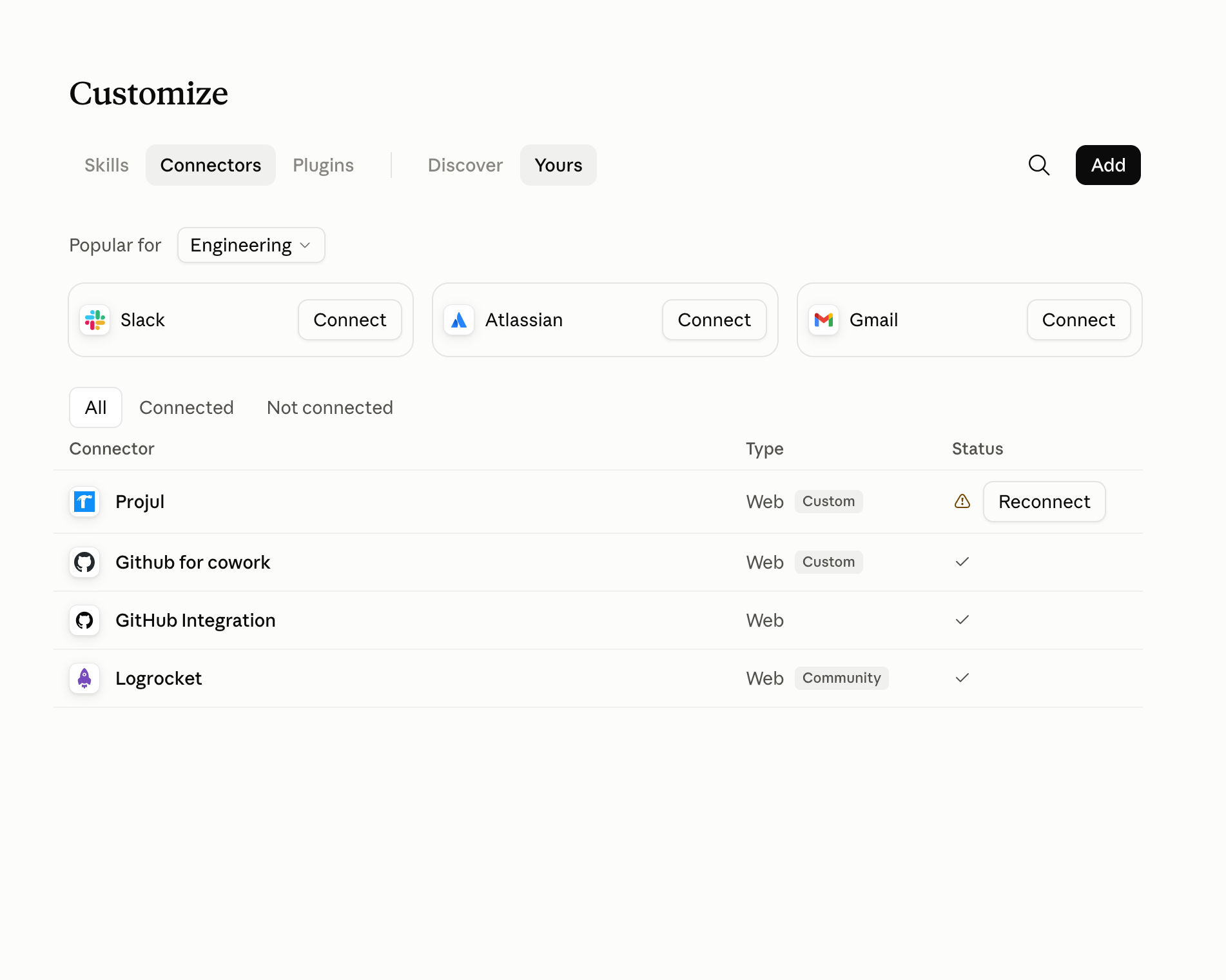Click the black Add button
1226x980 pixels.
[1108, 165]
